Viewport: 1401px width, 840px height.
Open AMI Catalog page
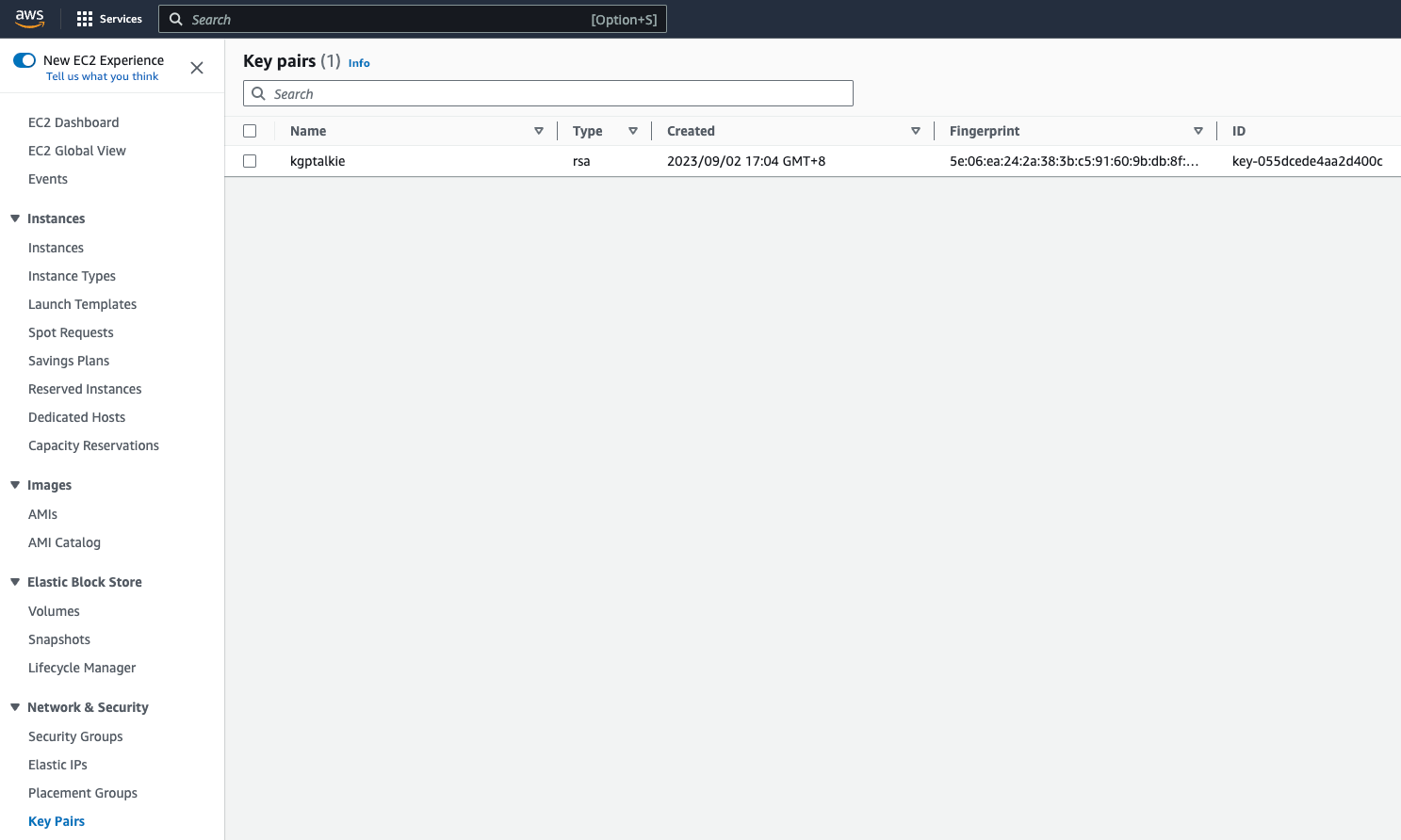(x=64, y=542)
